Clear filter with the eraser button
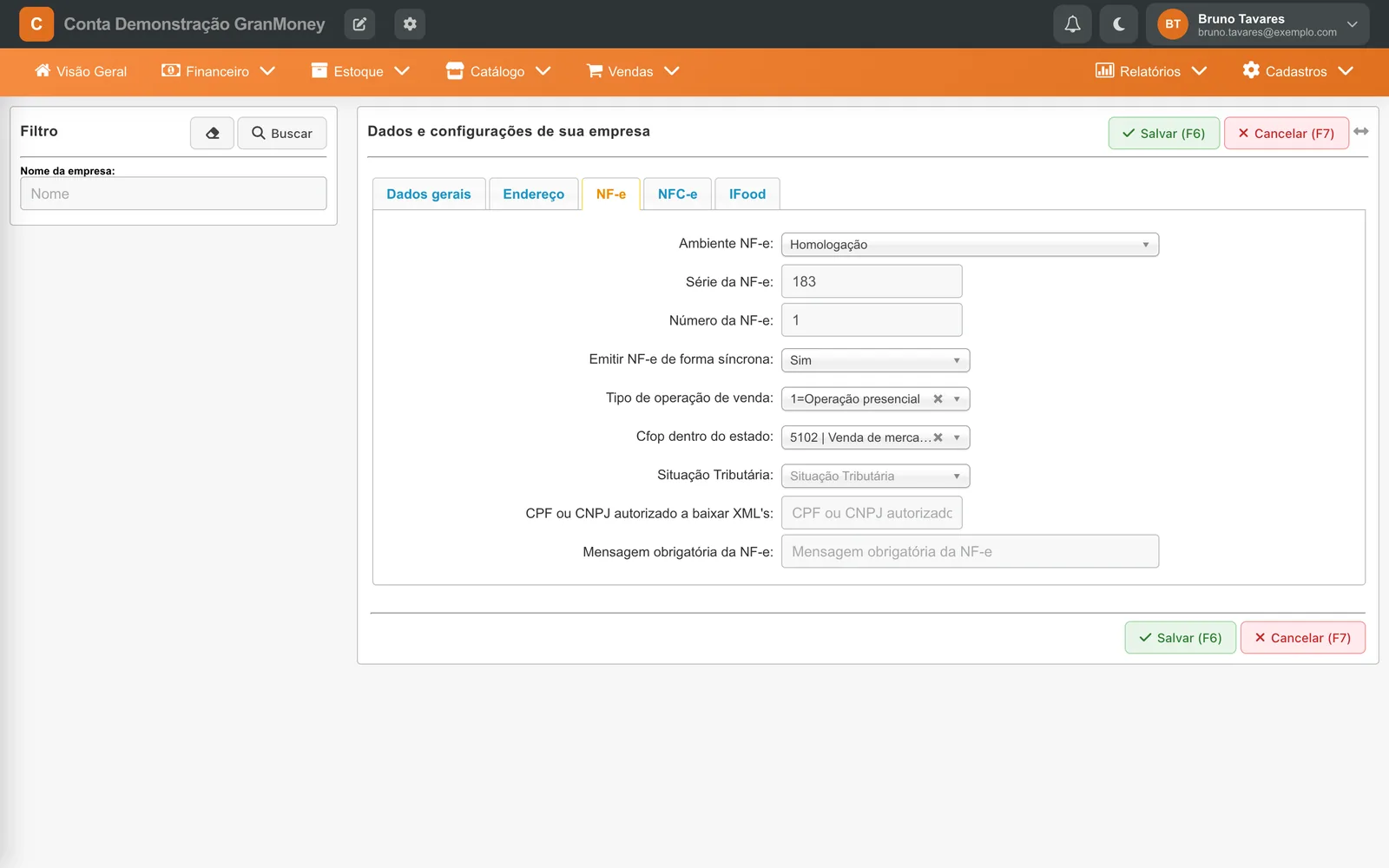The height and width of the screenshot is (868, 1389). coord(212,133)
